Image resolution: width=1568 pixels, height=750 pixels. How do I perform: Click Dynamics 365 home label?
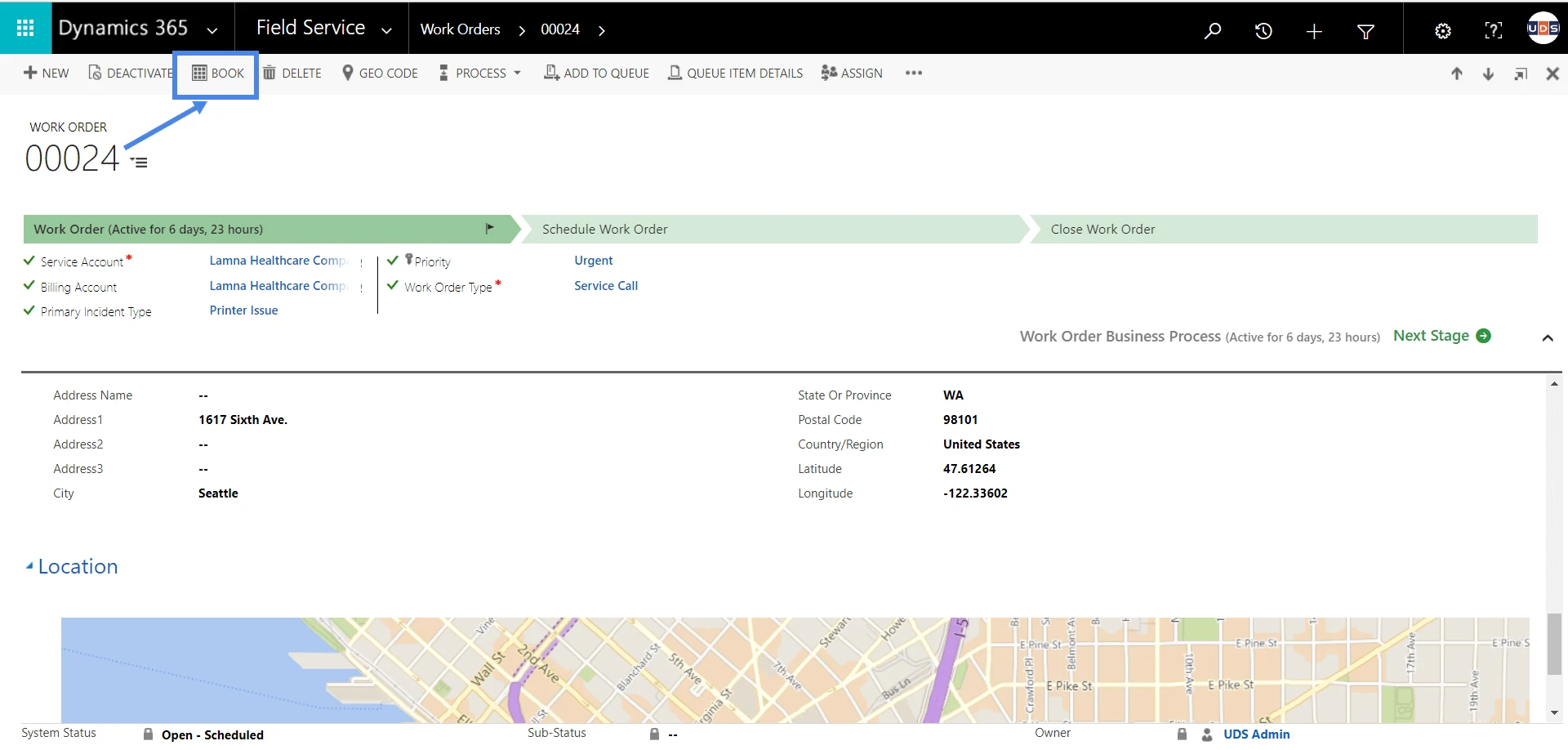click(x=123, y=28)
